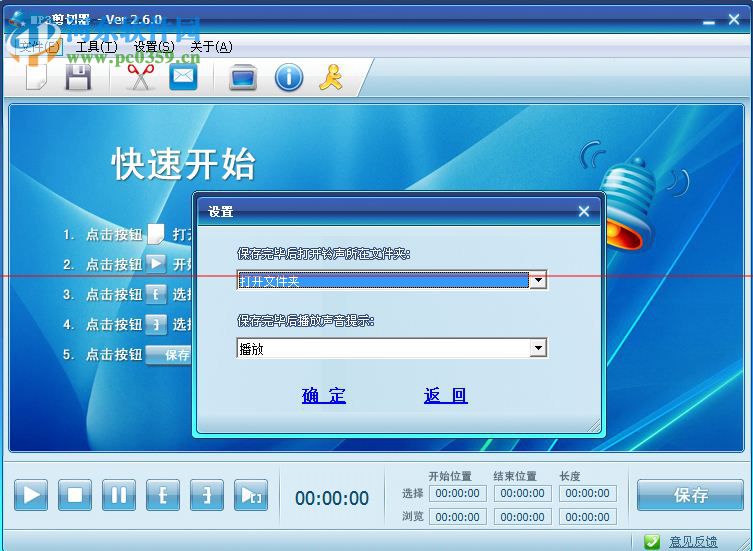Set selection start with left bracket button
Viewport: 753px width, 551px height.
pos(163,495)
